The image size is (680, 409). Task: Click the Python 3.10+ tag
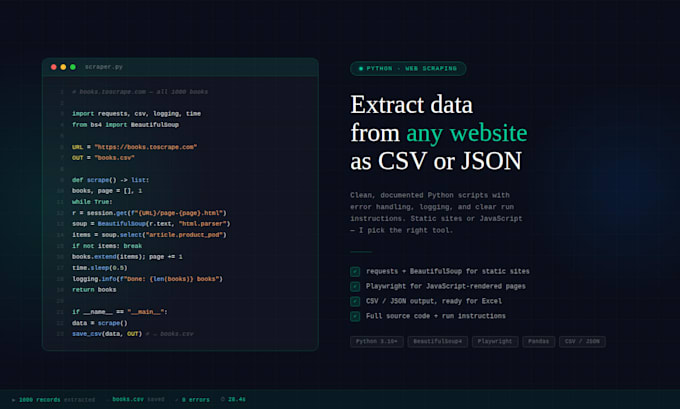point(377,341)
